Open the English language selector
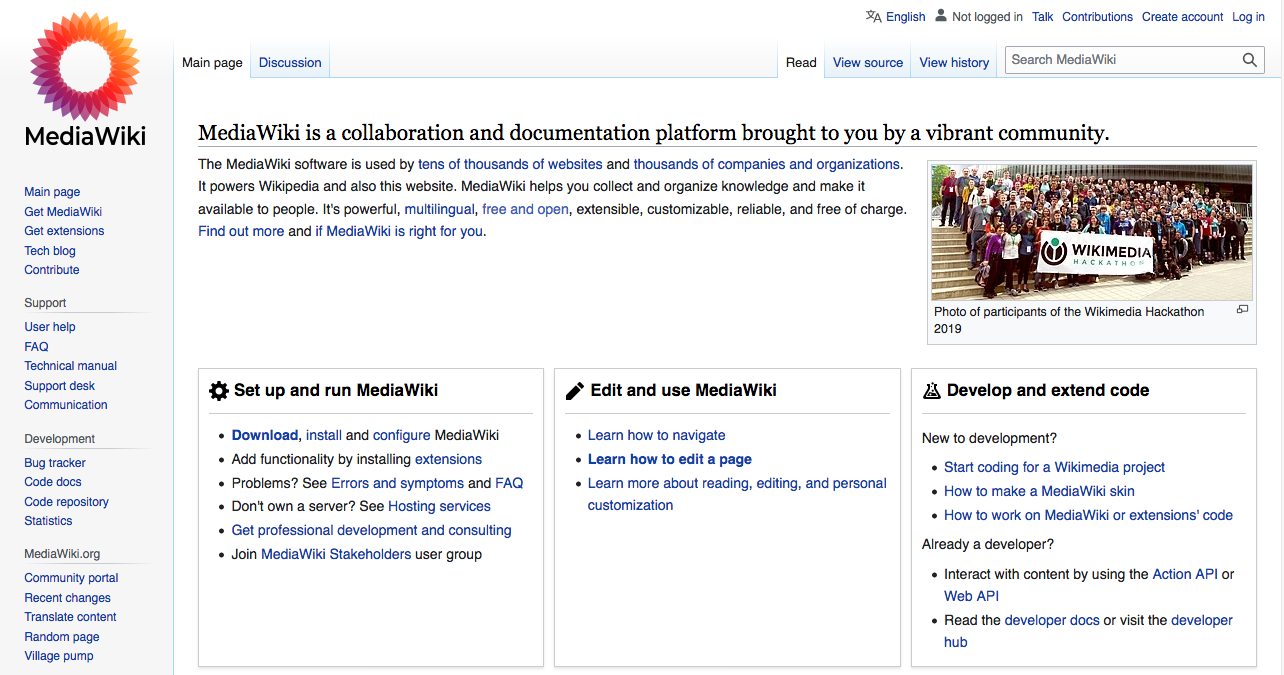Screen dimensions: 1284x675 pyautogui.click(x=906, y=17)
